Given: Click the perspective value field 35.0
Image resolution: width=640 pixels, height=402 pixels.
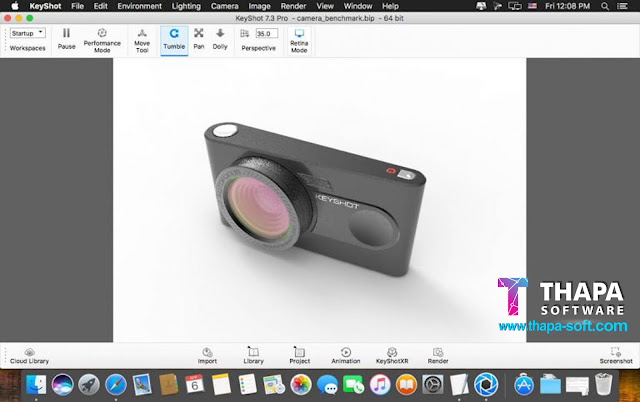Looking at the screenshot, I should tap(267, 33).
